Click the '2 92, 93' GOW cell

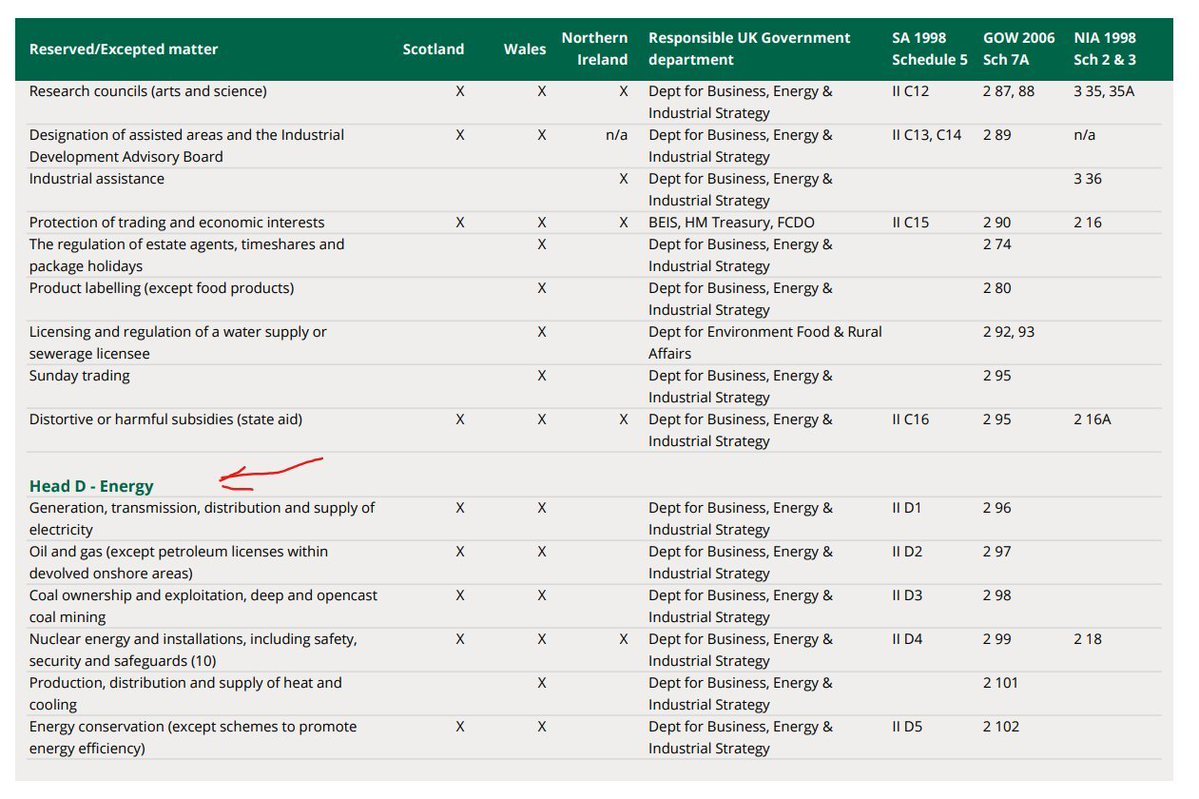[x=1009, y=332]
